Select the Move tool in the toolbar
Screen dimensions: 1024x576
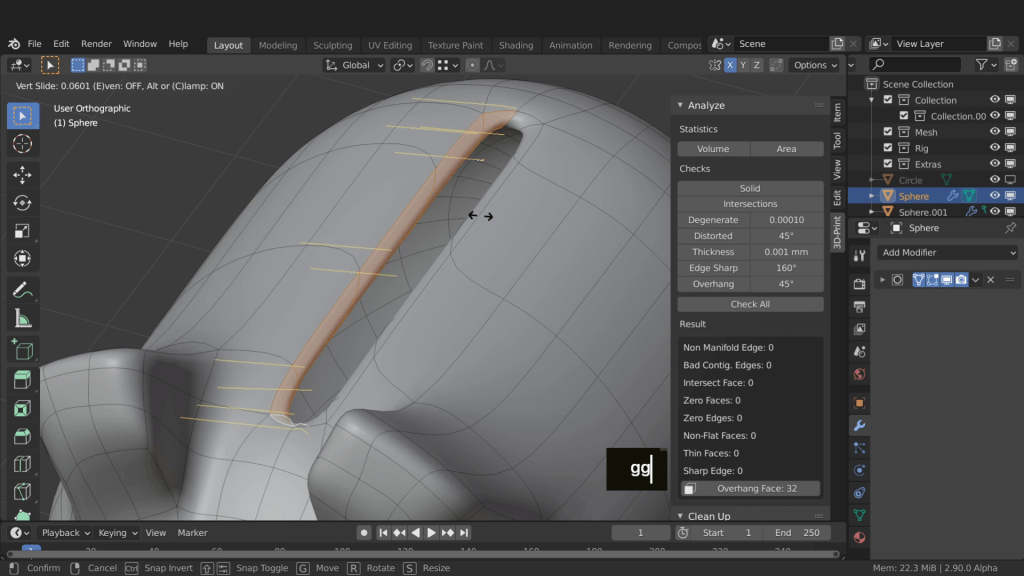coord(22,175)
